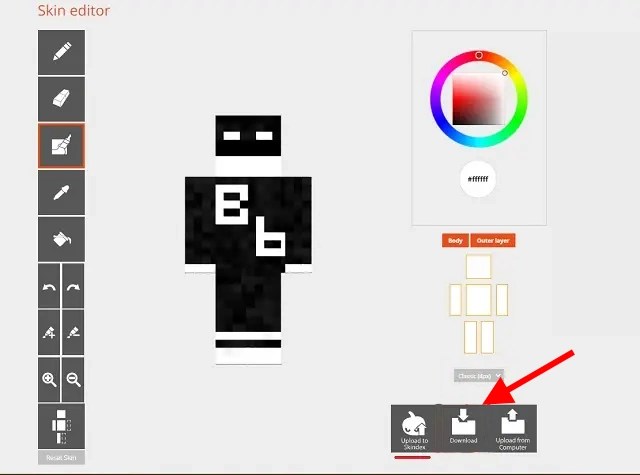640x475 pixels.
Task: Redo the last edit
Action: 73,286
